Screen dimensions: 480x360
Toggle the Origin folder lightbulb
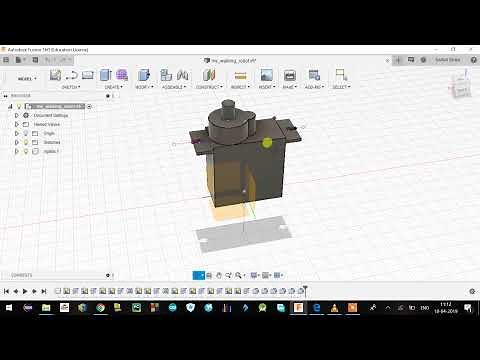point(26,133)
